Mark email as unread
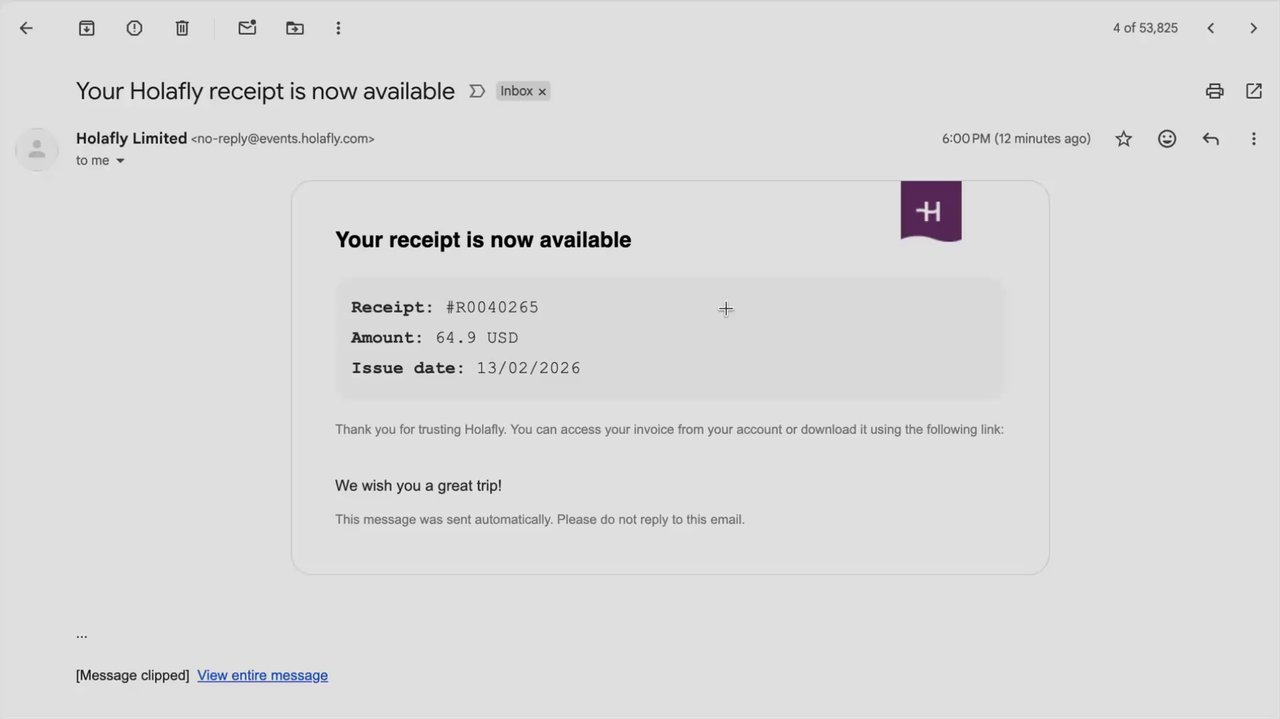Image resolution: width=1280 pixels, height=719 pixels. (247, 28)
